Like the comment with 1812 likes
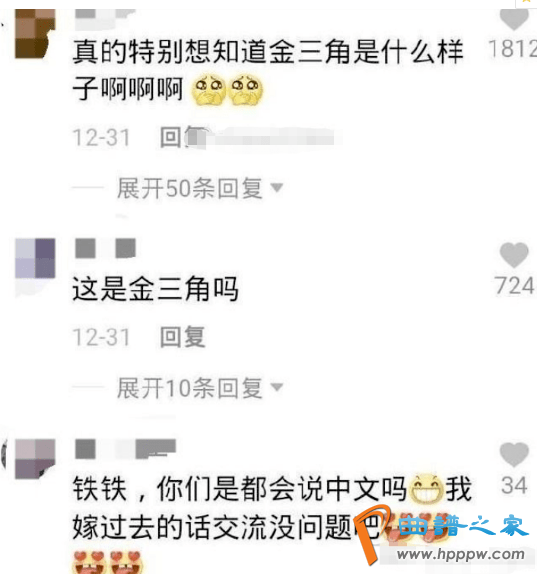Screen dimensions: 537x574 tap(514, 19)
